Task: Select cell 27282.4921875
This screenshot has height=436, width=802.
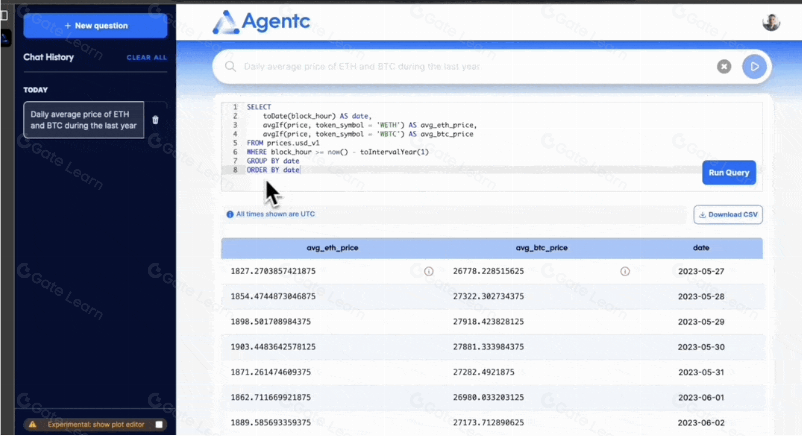Action: tap(483, 372)
